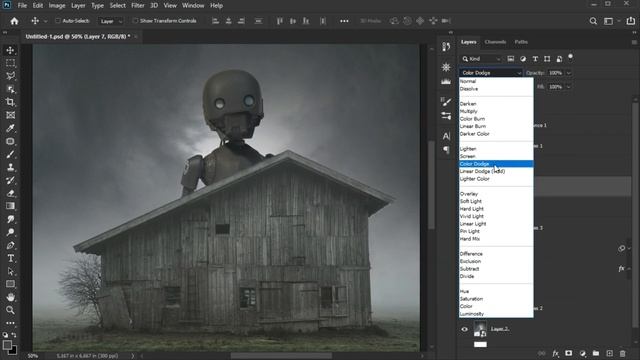The height and width of the screenshot is (360, 640).
Task: Select the Path Selection tool
Action: pyautogui.click(x=10, y=271)
